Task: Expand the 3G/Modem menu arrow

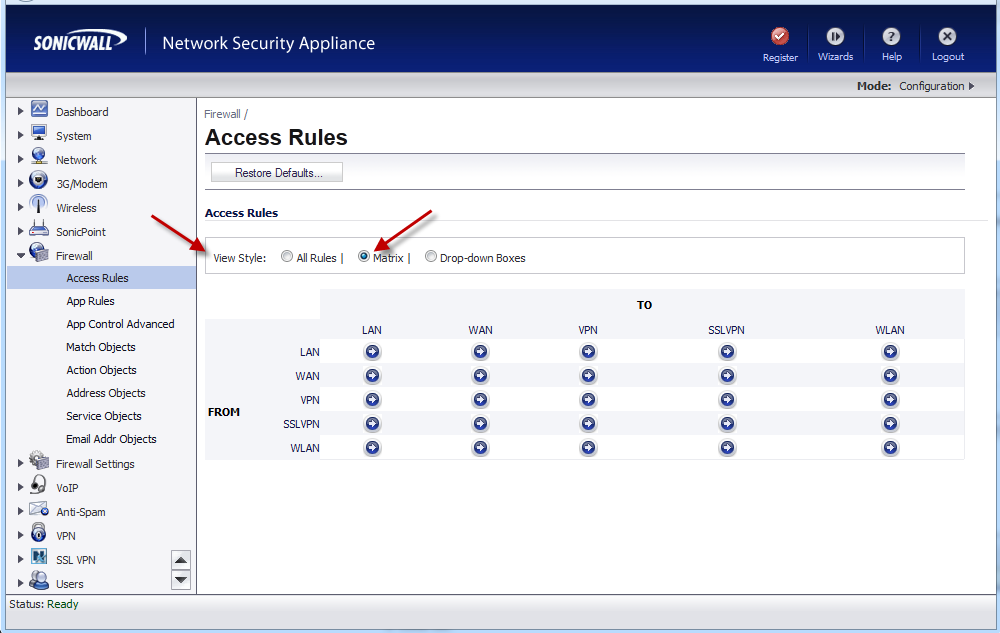Action: pos(20,183)
